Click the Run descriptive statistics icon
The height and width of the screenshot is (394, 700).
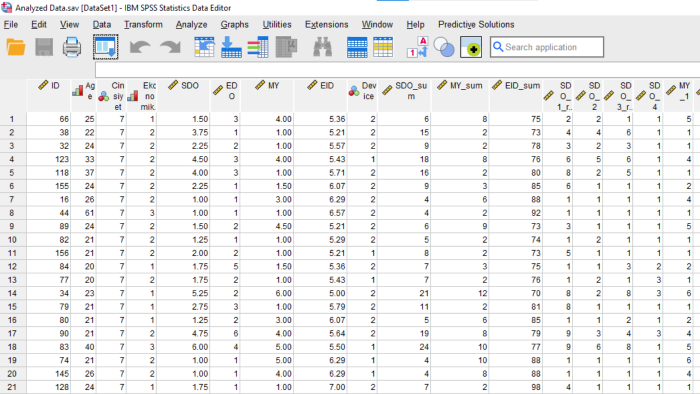point(287,47)
